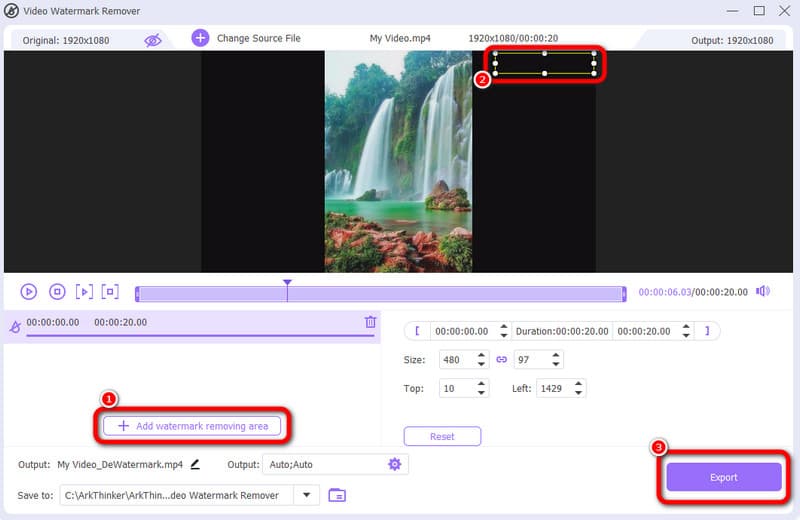Minimize the Video Watermark Remover window
Screen dimensions: 800x520
click(x=733, y=11)
